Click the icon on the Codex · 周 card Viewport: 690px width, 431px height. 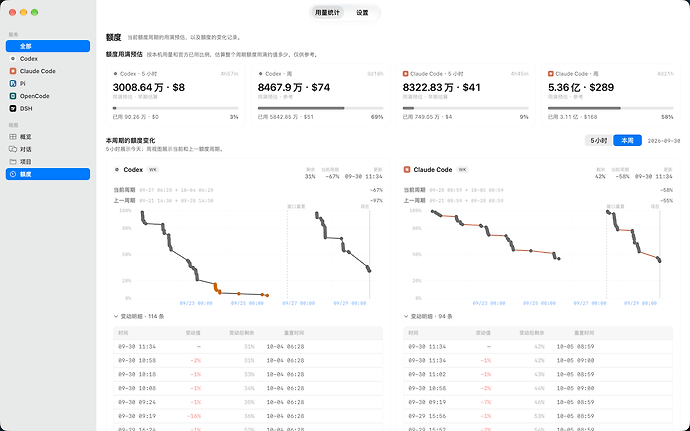coord(261,74)
